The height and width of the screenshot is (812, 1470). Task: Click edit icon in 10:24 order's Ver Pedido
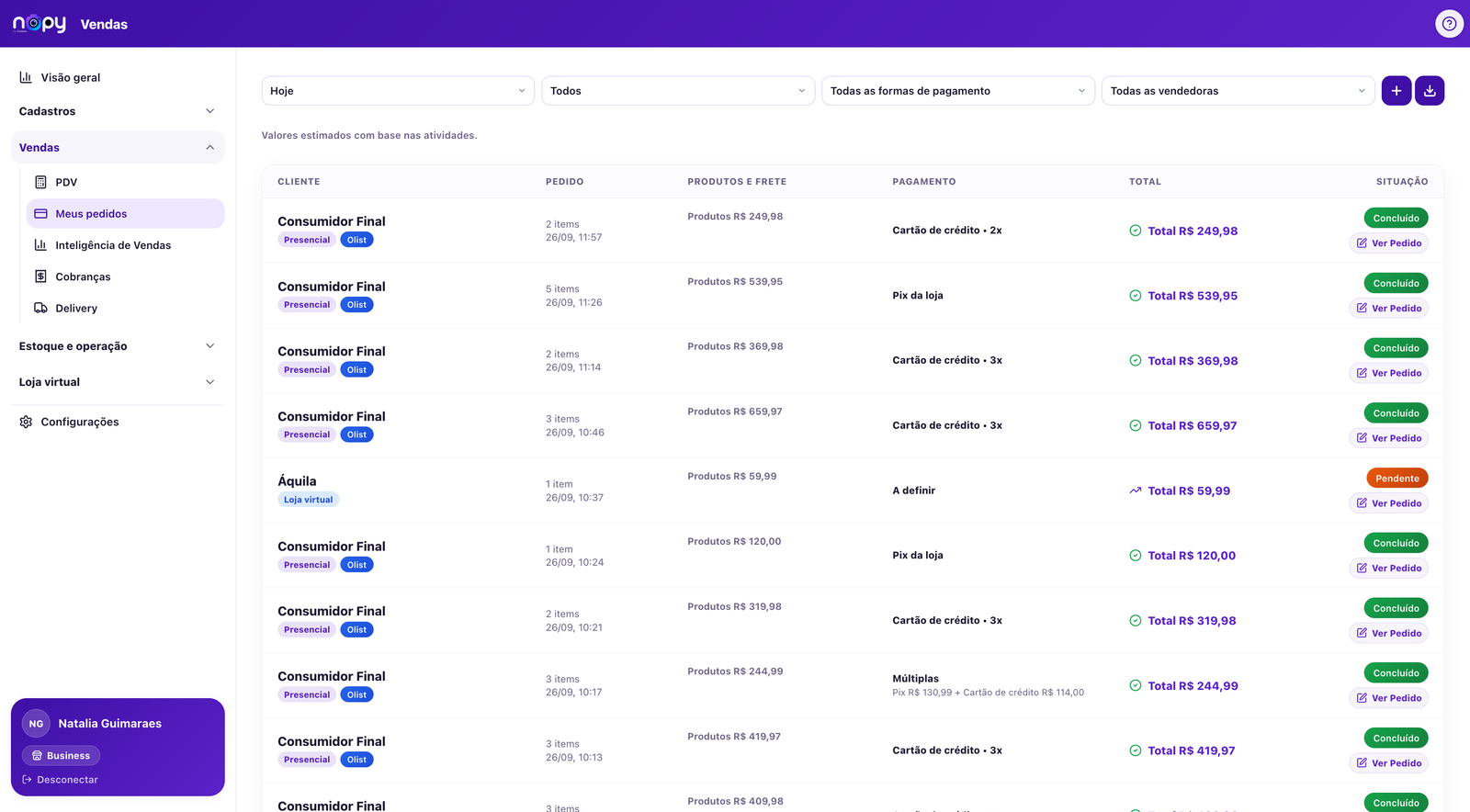point(1362,569)
